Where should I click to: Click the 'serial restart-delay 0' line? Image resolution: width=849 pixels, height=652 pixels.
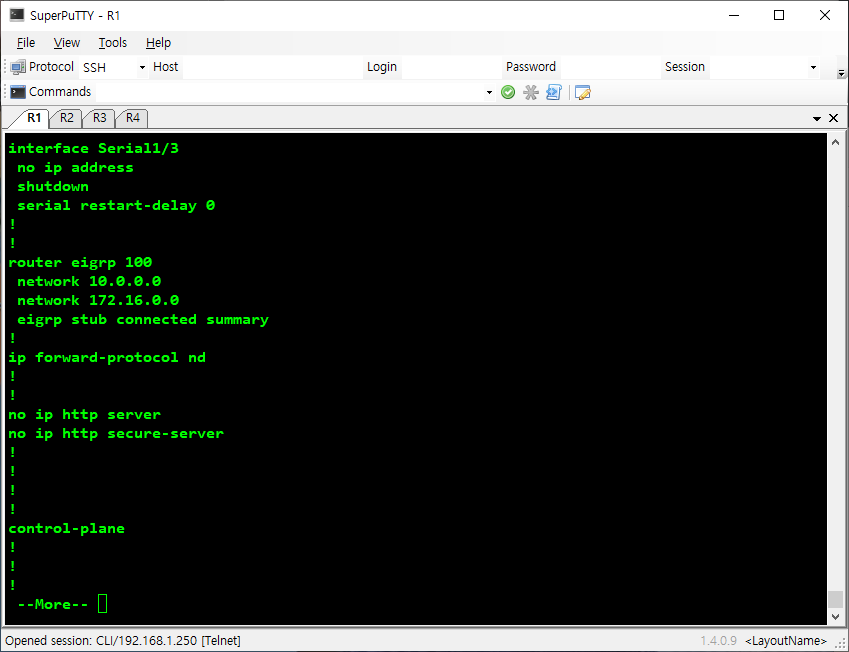[116, 205]
